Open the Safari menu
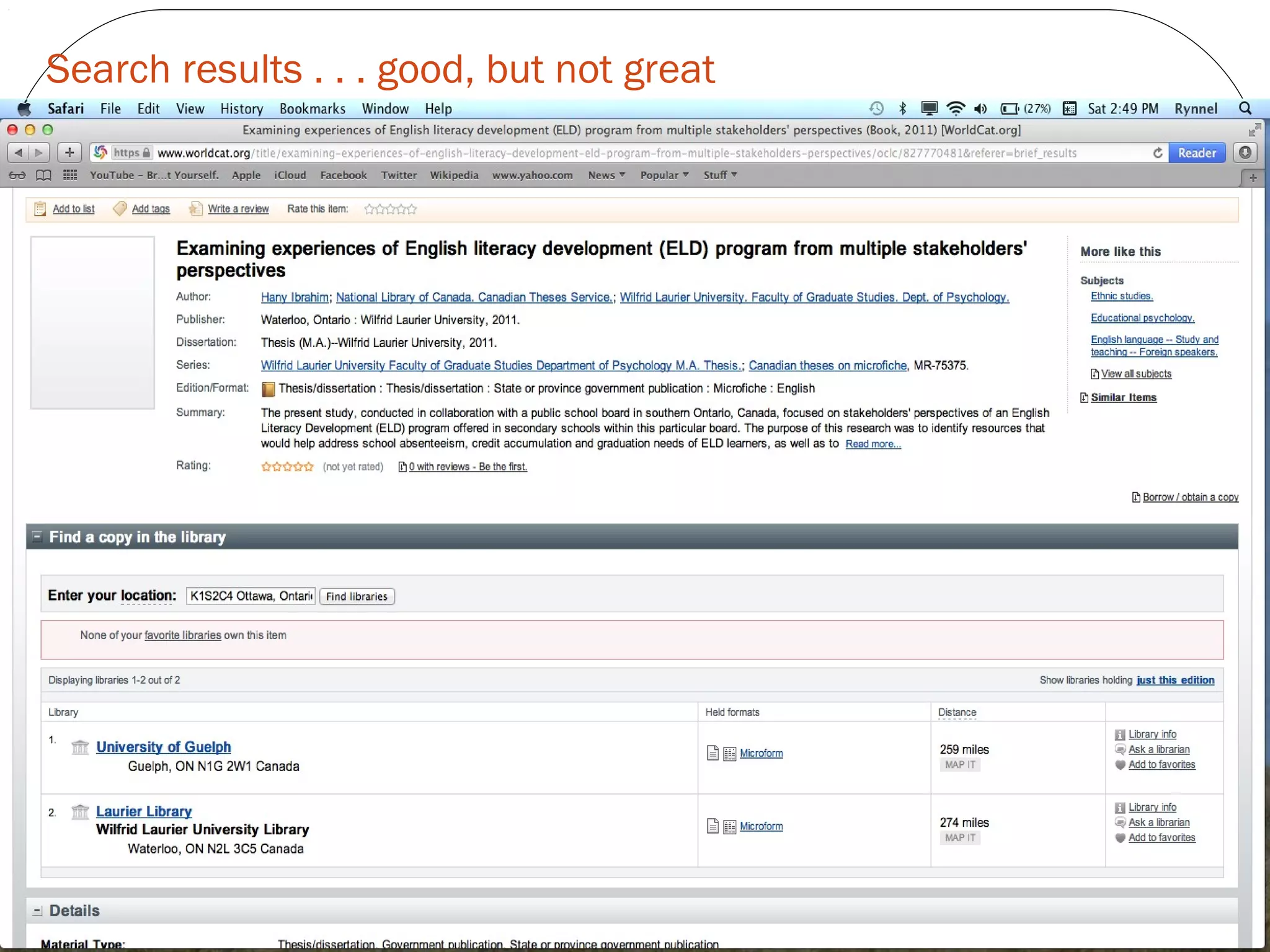The height and width of the screenshot is (952, 1270). 66,108
